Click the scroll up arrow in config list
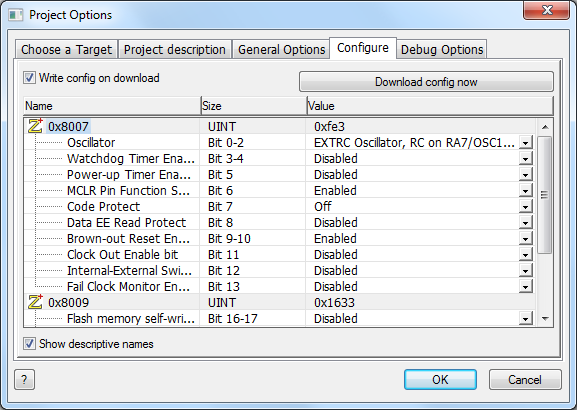577x410 pixels. tap(545, 127)
